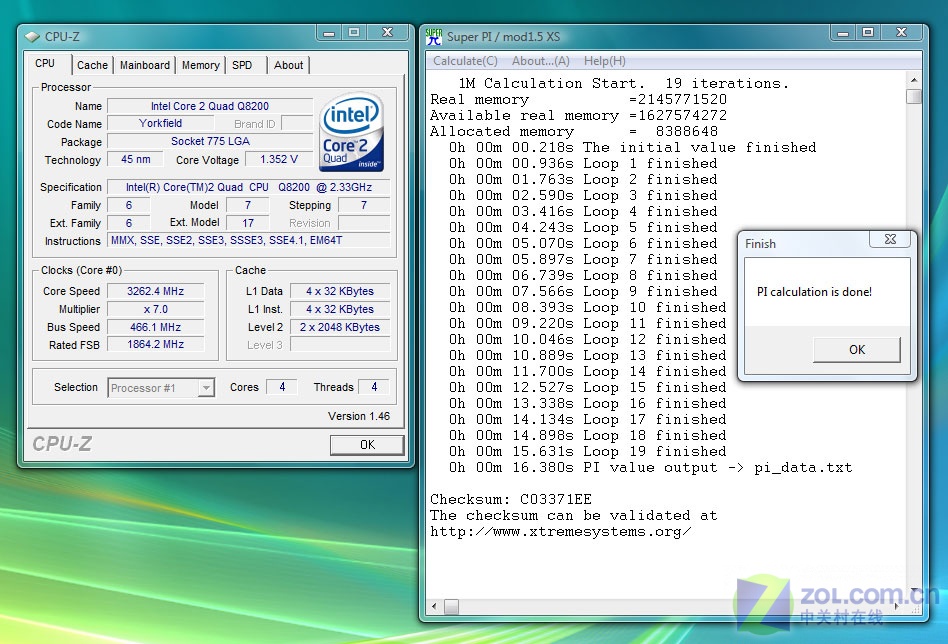Select the About tab in CPU-Z
Screen dimensions: 948x644
tap(288, 65)
